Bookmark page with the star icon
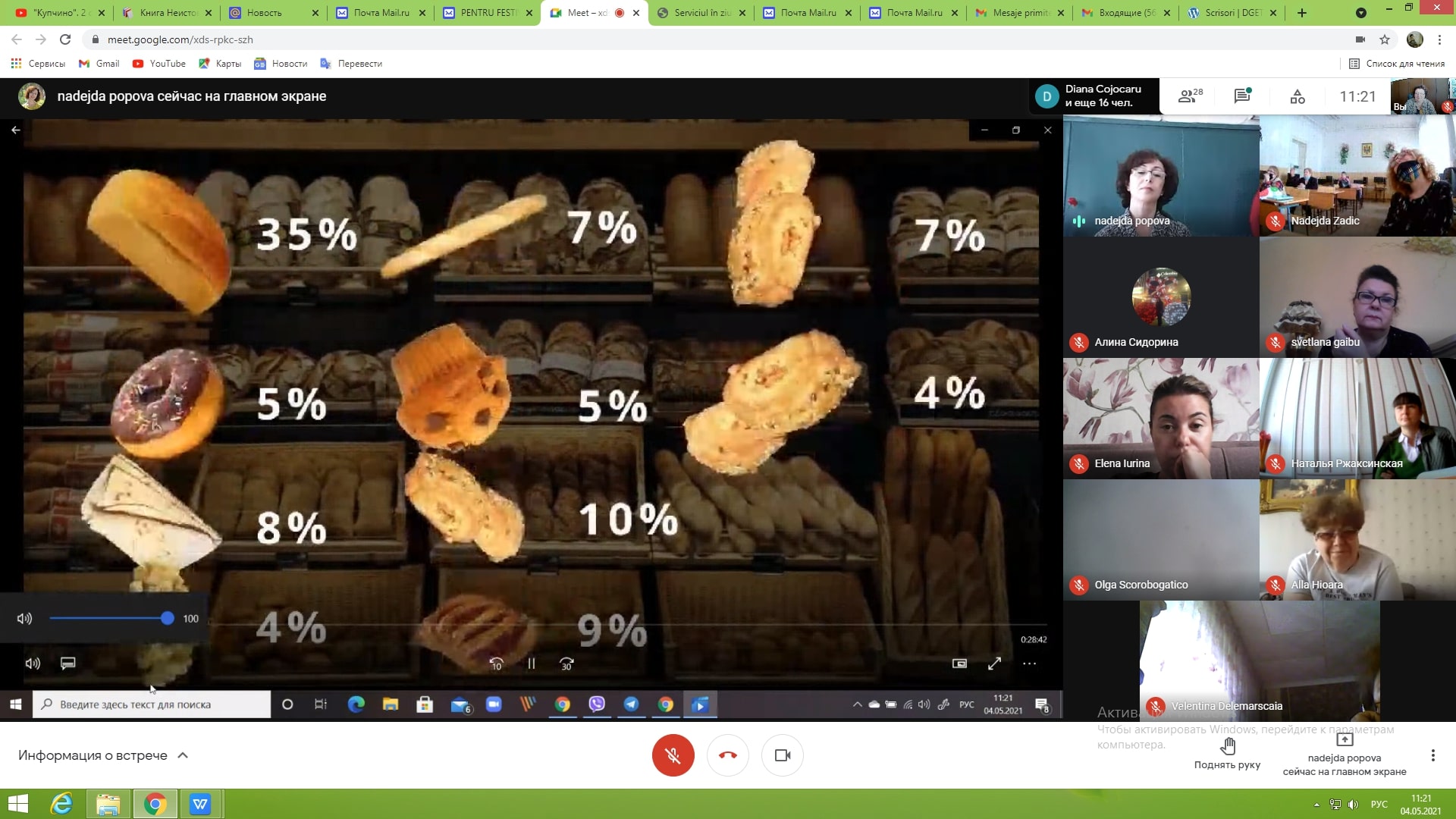Screen dimensions: 1456x819 [1385, 39]
